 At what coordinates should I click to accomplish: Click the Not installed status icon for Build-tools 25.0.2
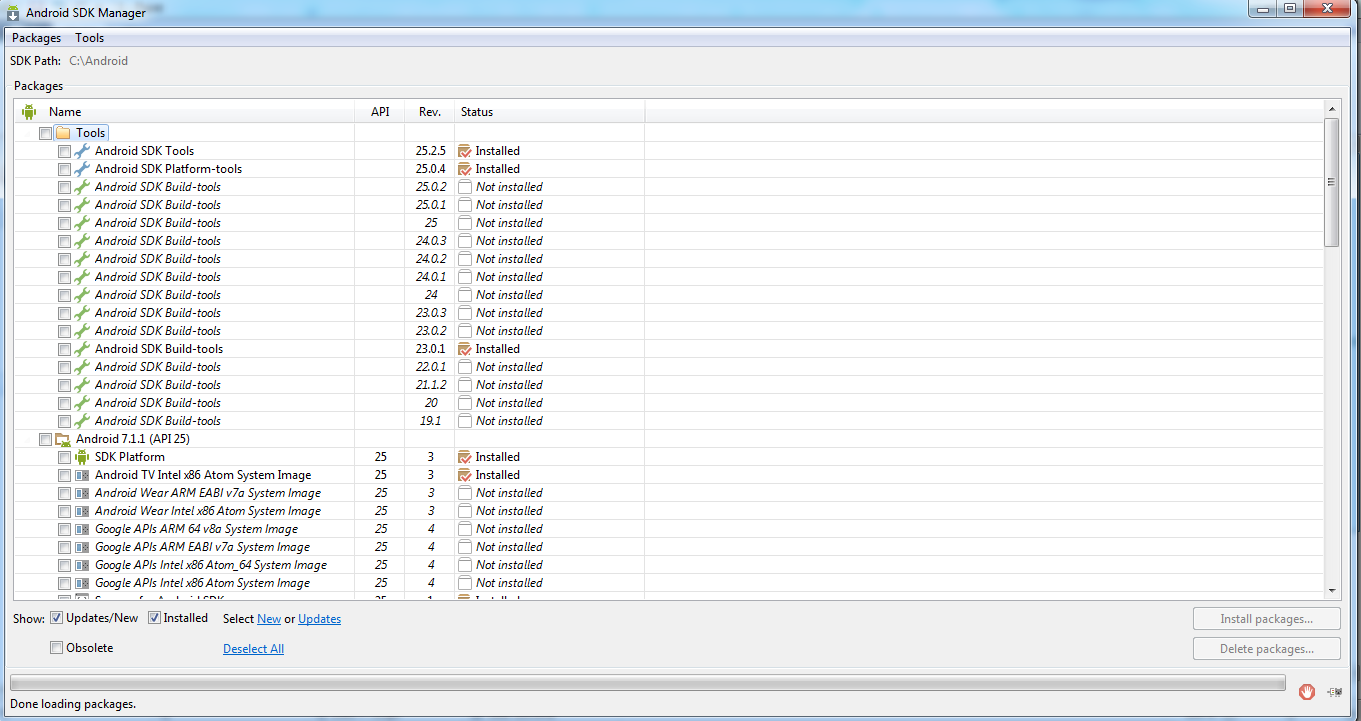pos(465,187)
